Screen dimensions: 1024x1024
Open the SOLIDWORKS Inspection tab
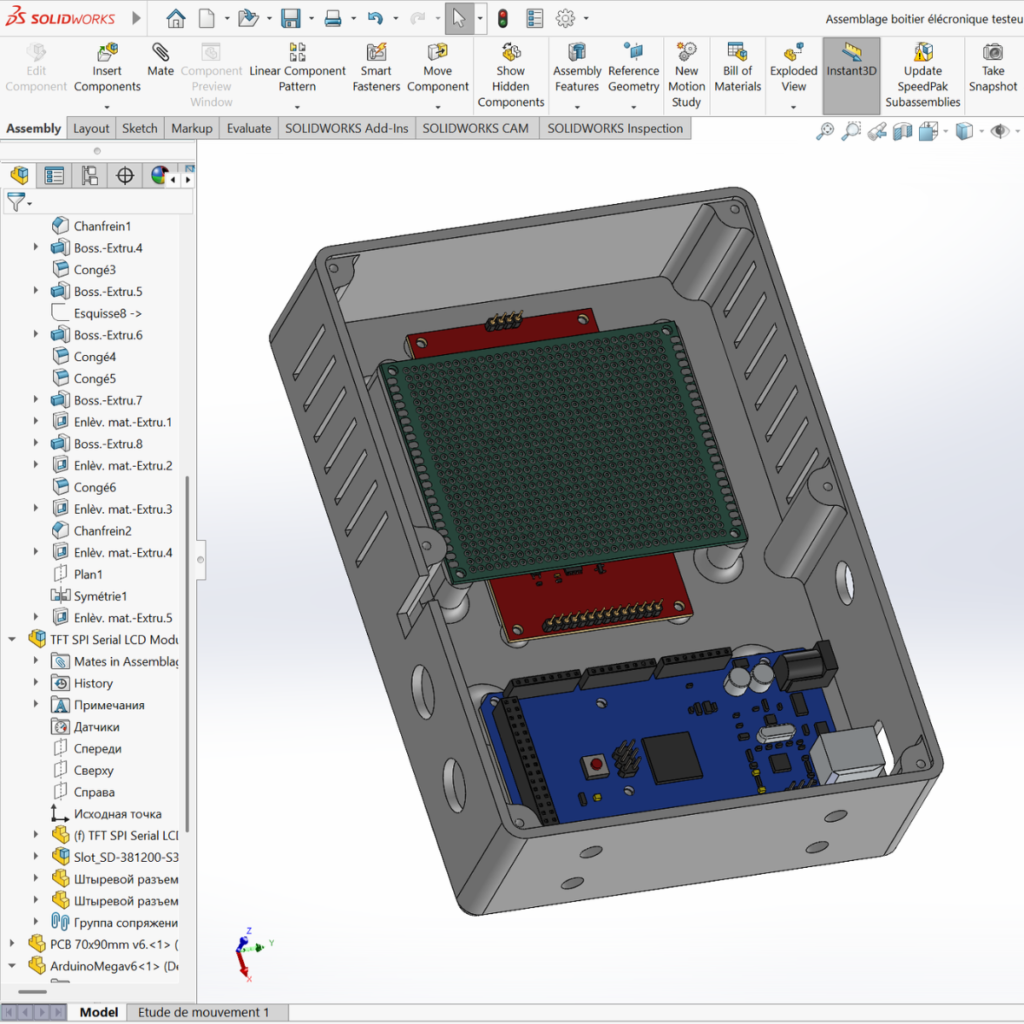click(615, 128)
